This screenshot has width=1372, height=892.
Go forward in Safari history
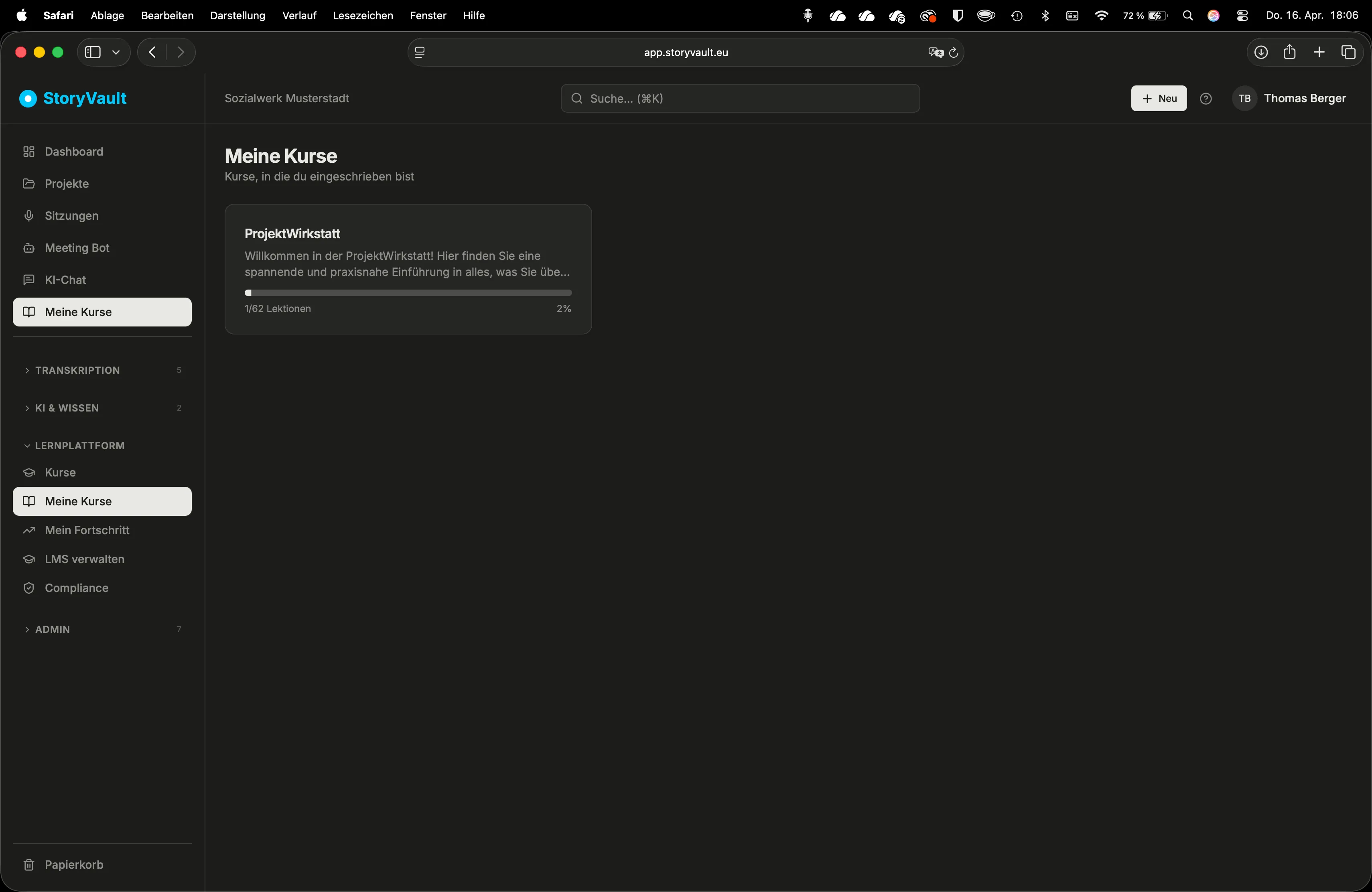point(181,53)
